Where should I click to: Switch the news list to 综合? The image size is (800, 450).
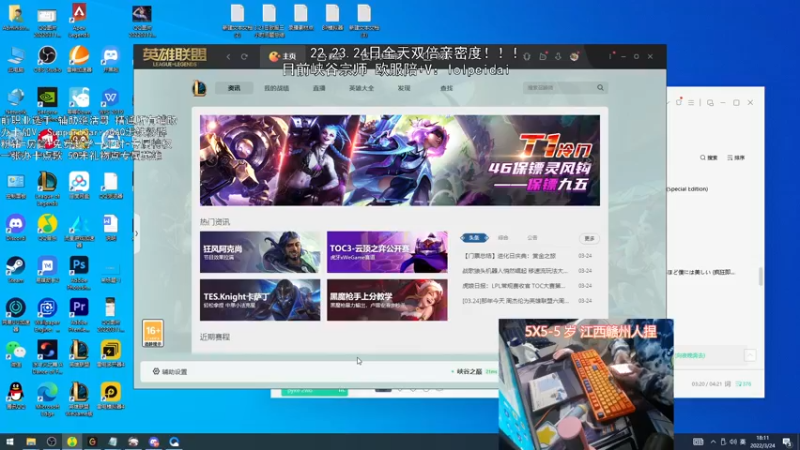tap(503, 238)
